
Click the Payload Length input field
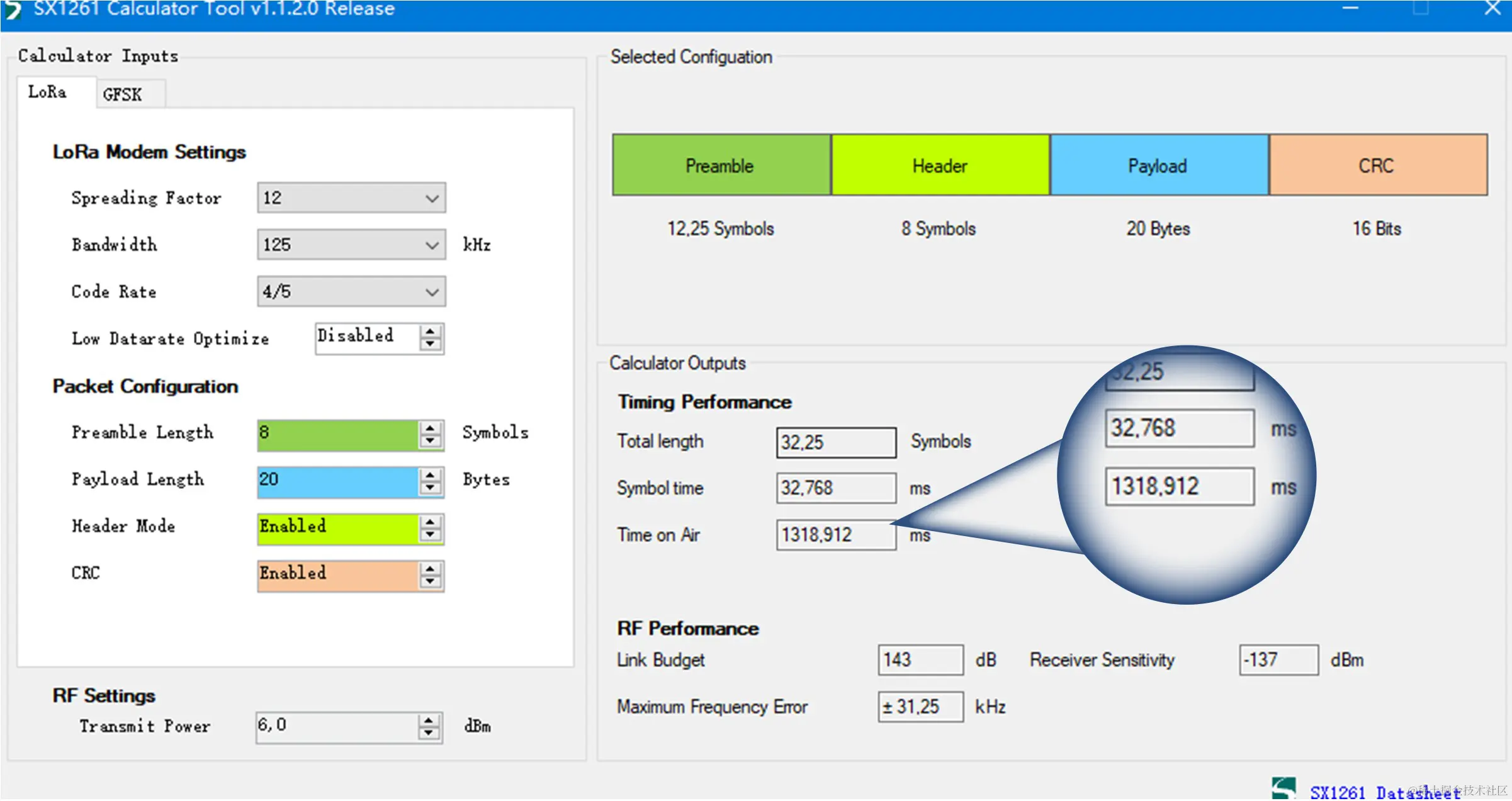click(x=338, y=481)
